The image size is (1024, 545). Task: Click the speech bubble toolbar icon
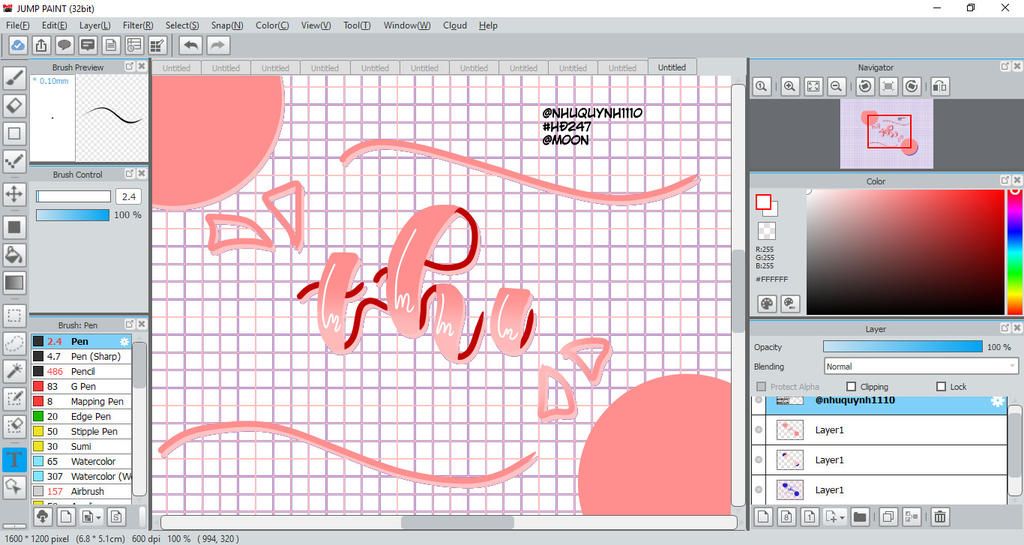coord(64,45)
